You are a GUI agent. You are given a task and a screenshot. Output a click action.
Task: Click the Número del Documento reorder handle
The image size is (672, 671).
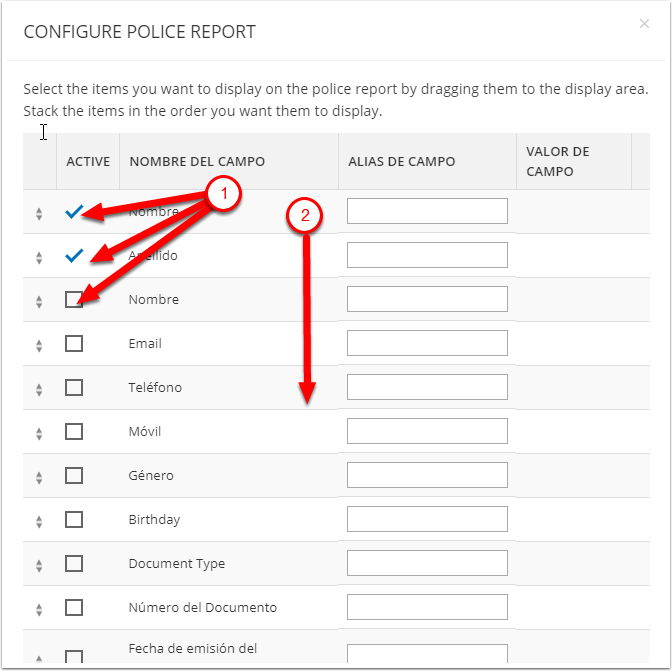pos(39,610)
